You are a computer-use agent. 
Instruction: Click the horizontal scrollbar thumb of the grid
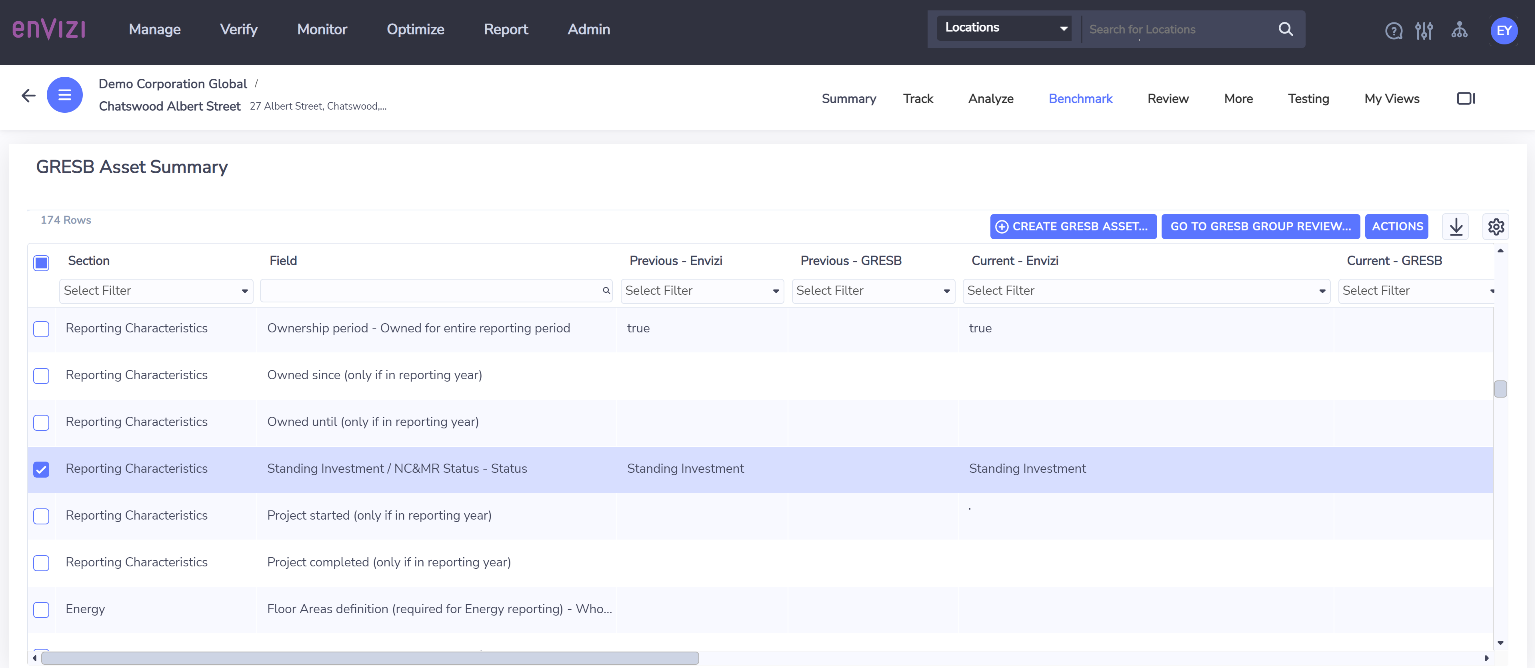370,658
